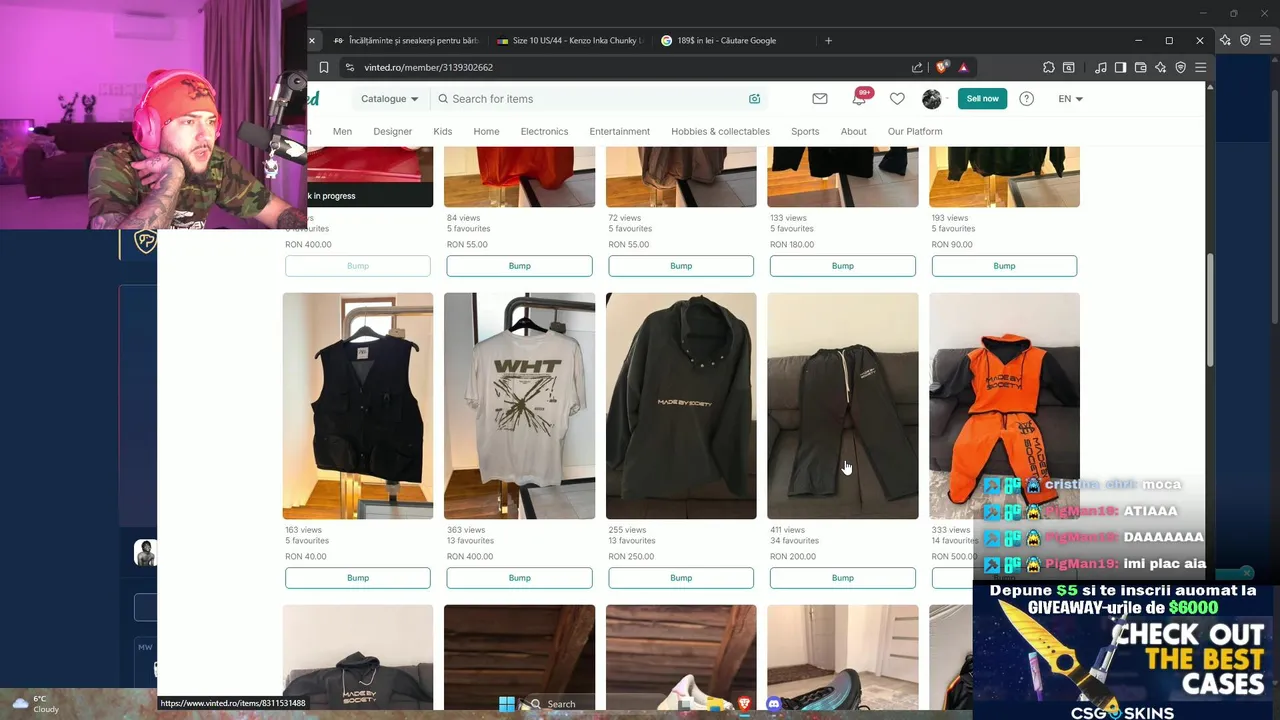Open the Kids category
The width and height of the screenshot is (1280, 720).
(443, 131)
